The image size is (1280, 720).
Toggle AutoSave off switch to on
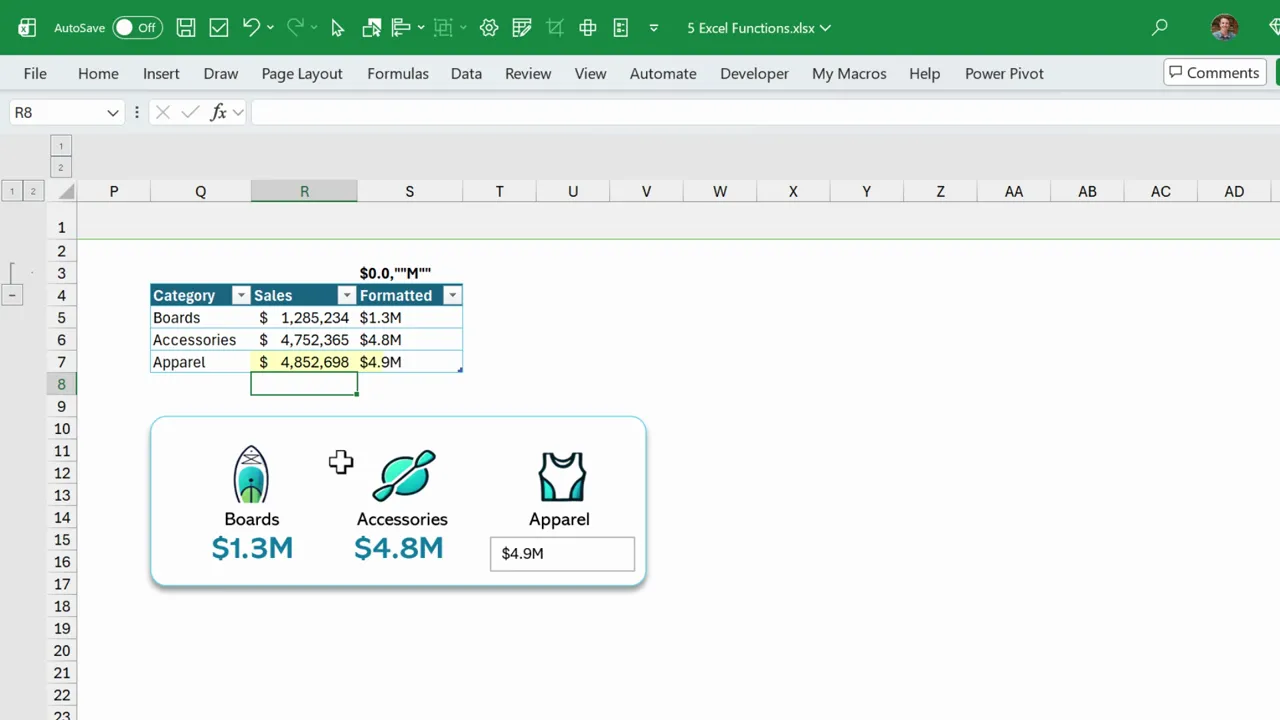(137, 27)
